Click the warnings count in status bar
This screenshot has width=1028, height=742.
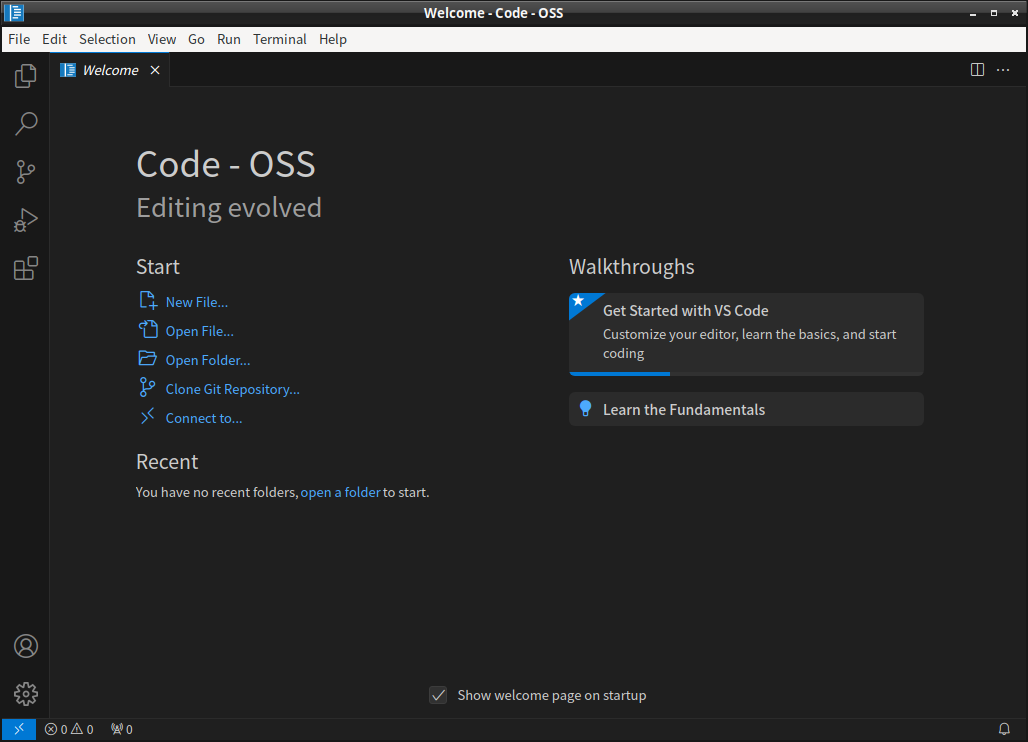[x=82, y=729]
